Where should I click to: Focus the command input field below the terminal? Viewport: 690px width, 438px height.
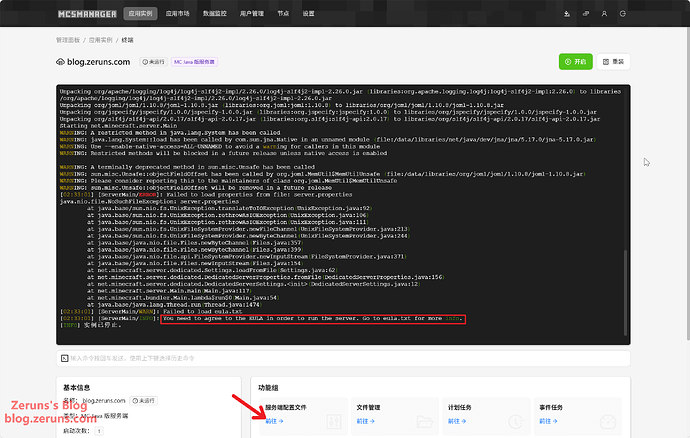coord(343,358)
